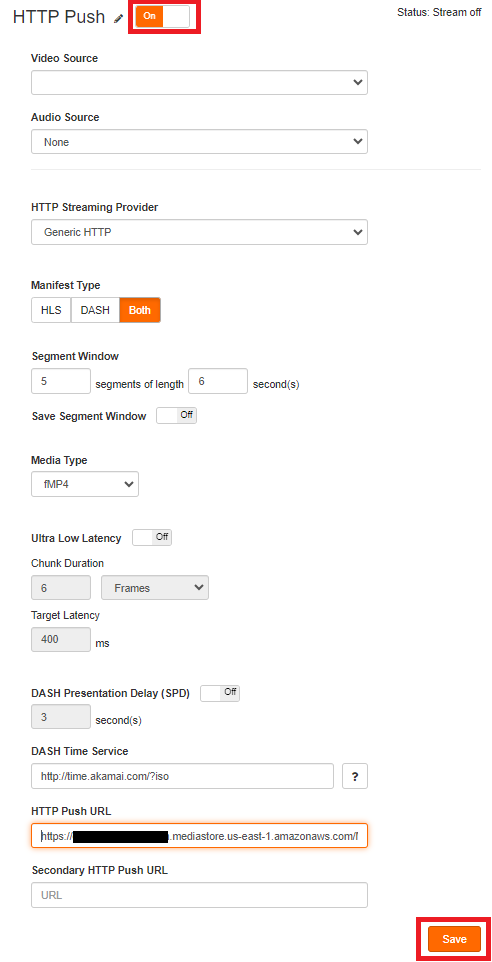This screenshot has height=962, width=492.
Task: Open the Audio Source dropdown
Action: pos(199,142)
